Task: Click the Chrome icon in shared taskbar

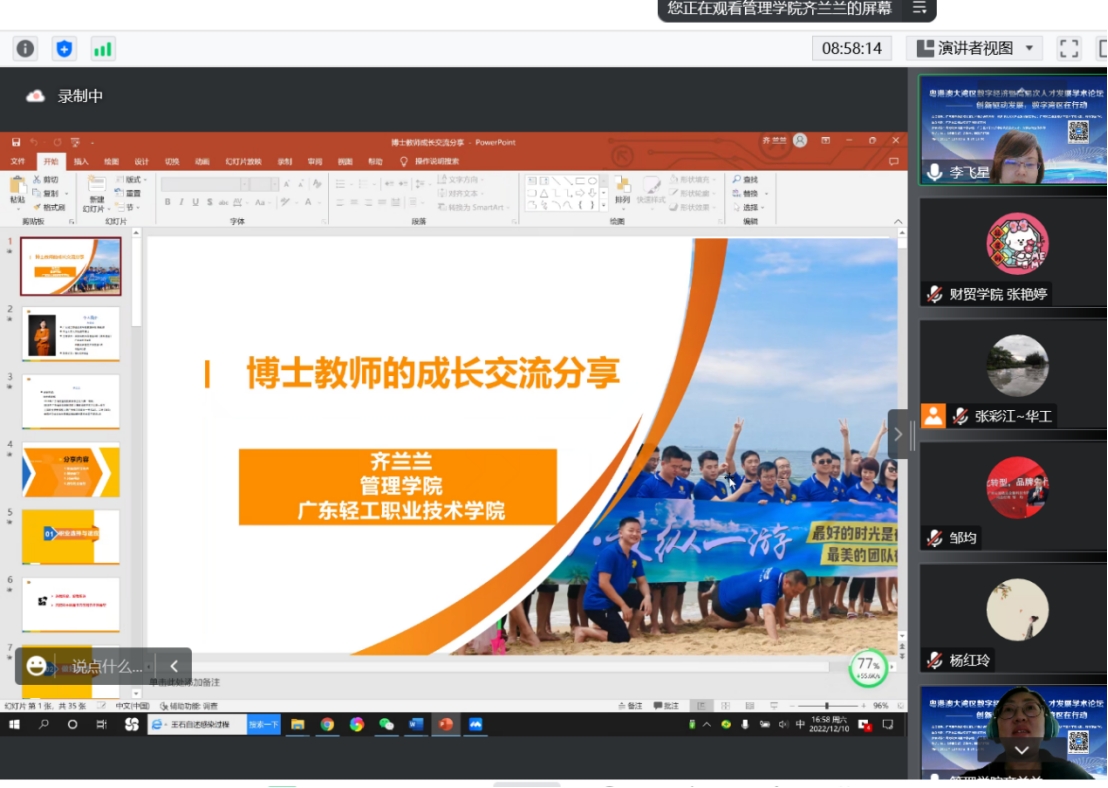Action: pos(327,724)
